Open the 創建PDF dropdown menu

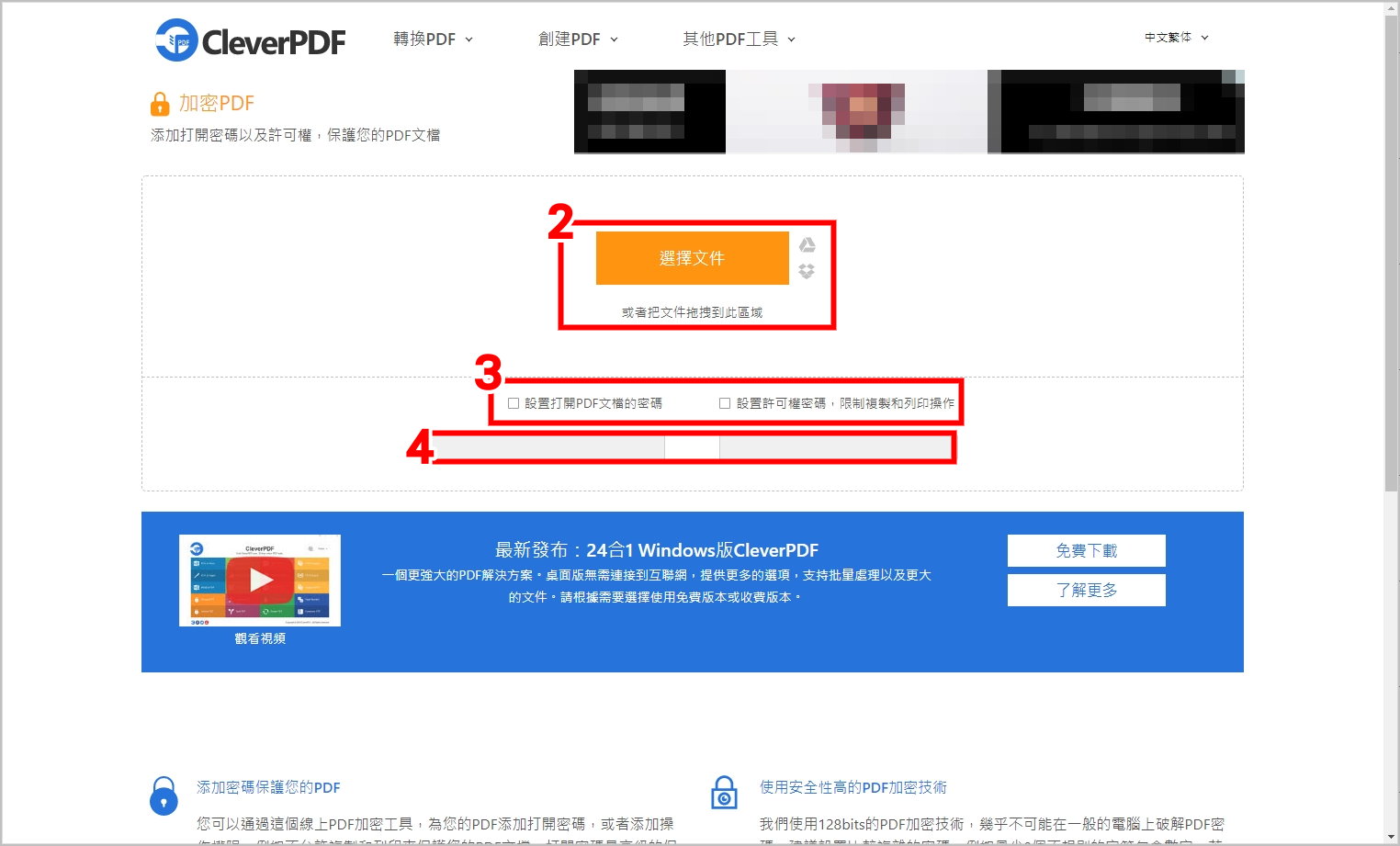[578, 39]
